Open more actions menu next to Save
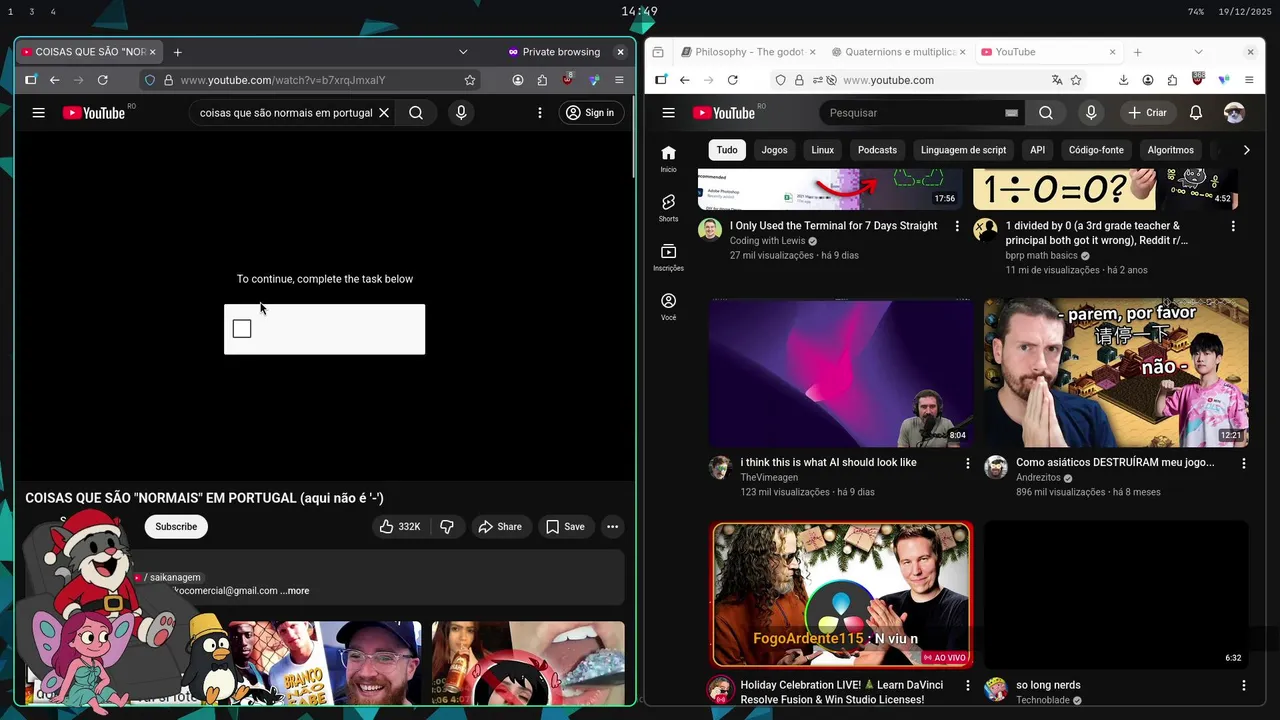 (612, 527)
